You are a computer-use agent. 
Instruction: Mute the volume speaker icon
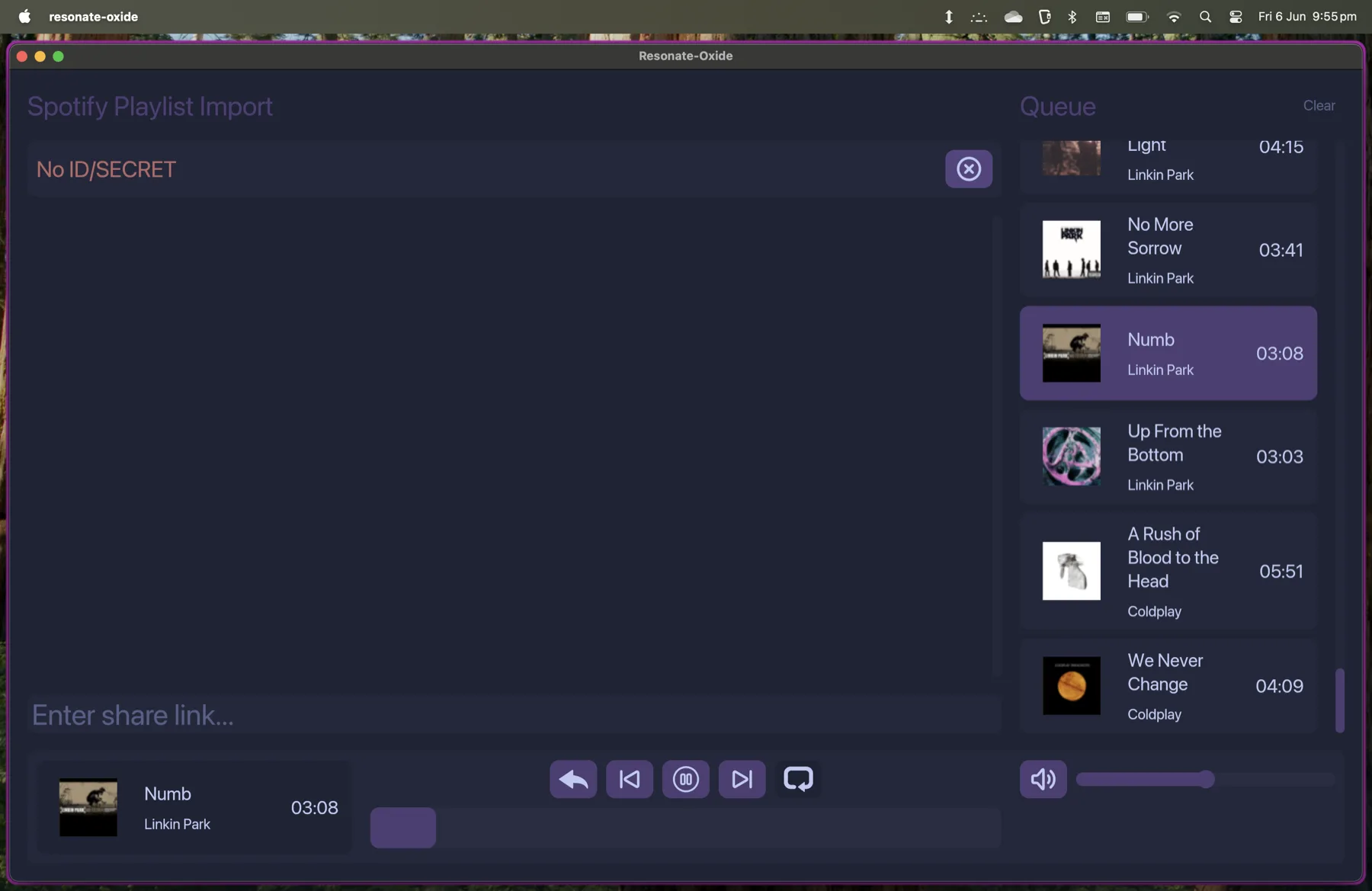[x=1043, y=779]
